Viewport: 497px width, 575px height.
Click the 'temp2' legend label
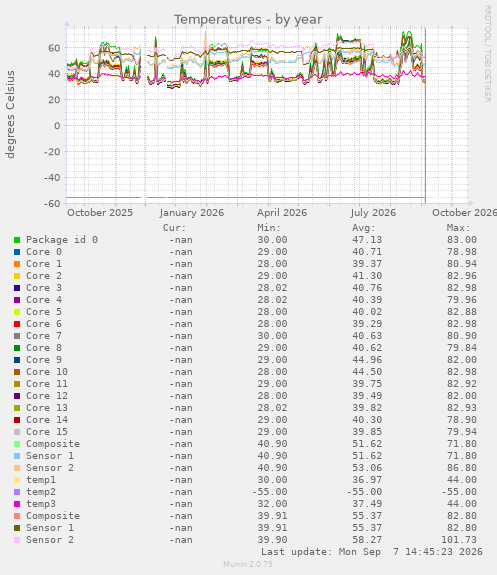[x=41, y=492]
